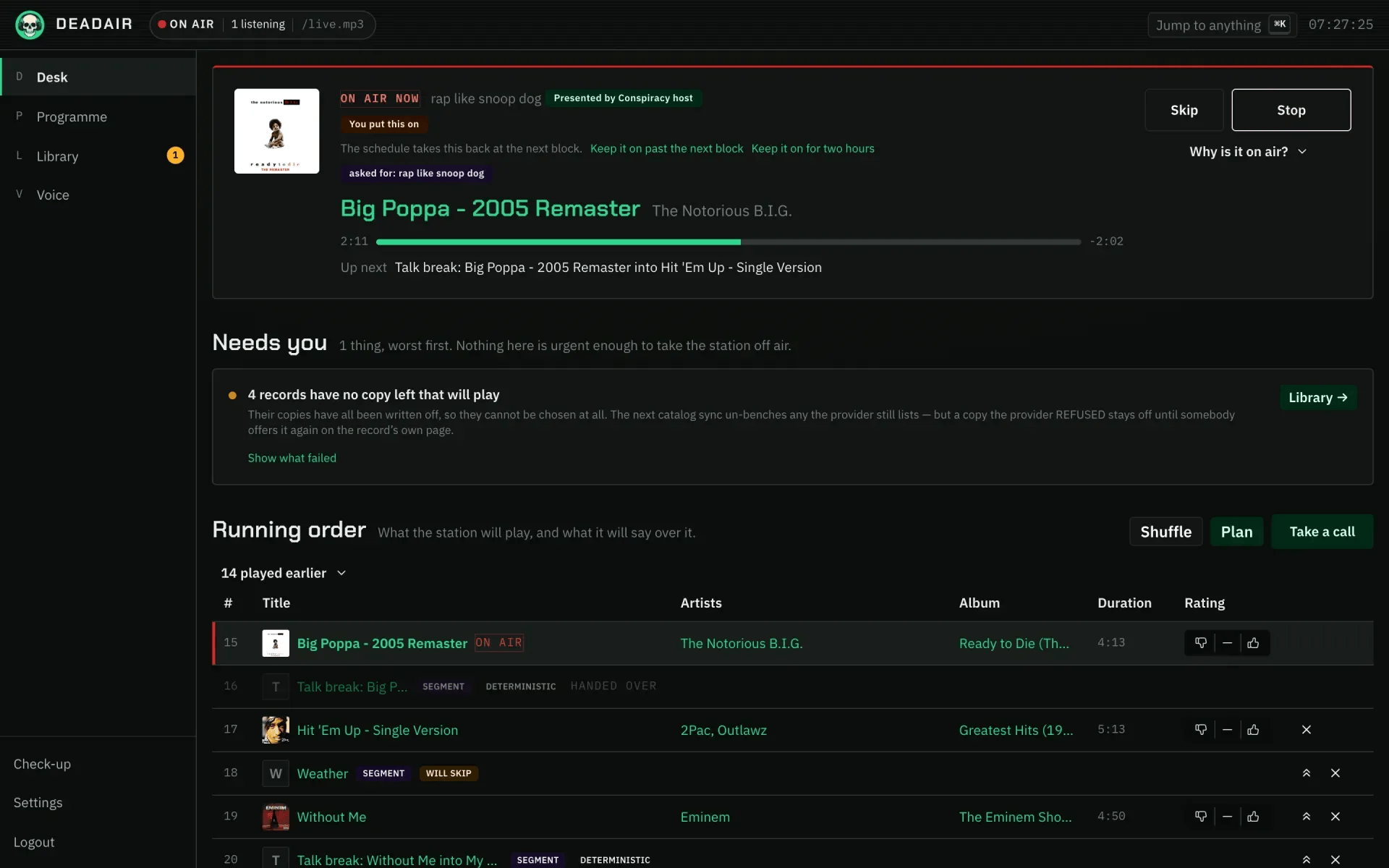Open Greatest Hits album link
This screenshot has width=1389, height=868.
point(1016,730)
